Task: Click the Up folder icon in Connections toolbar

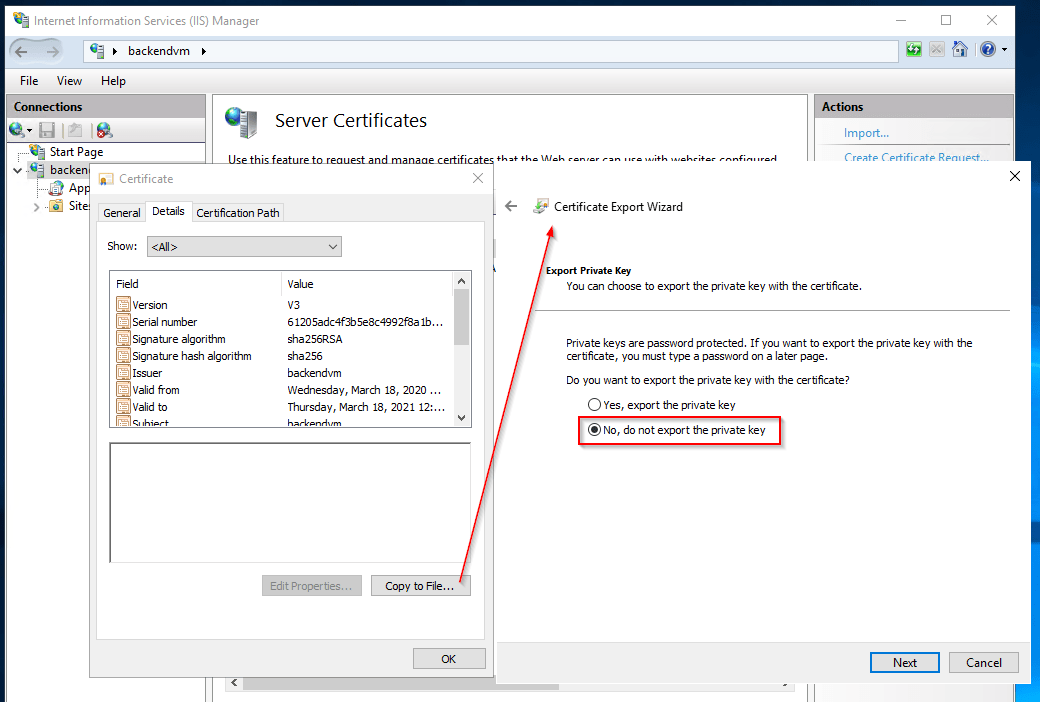Action: pos(75,130)
